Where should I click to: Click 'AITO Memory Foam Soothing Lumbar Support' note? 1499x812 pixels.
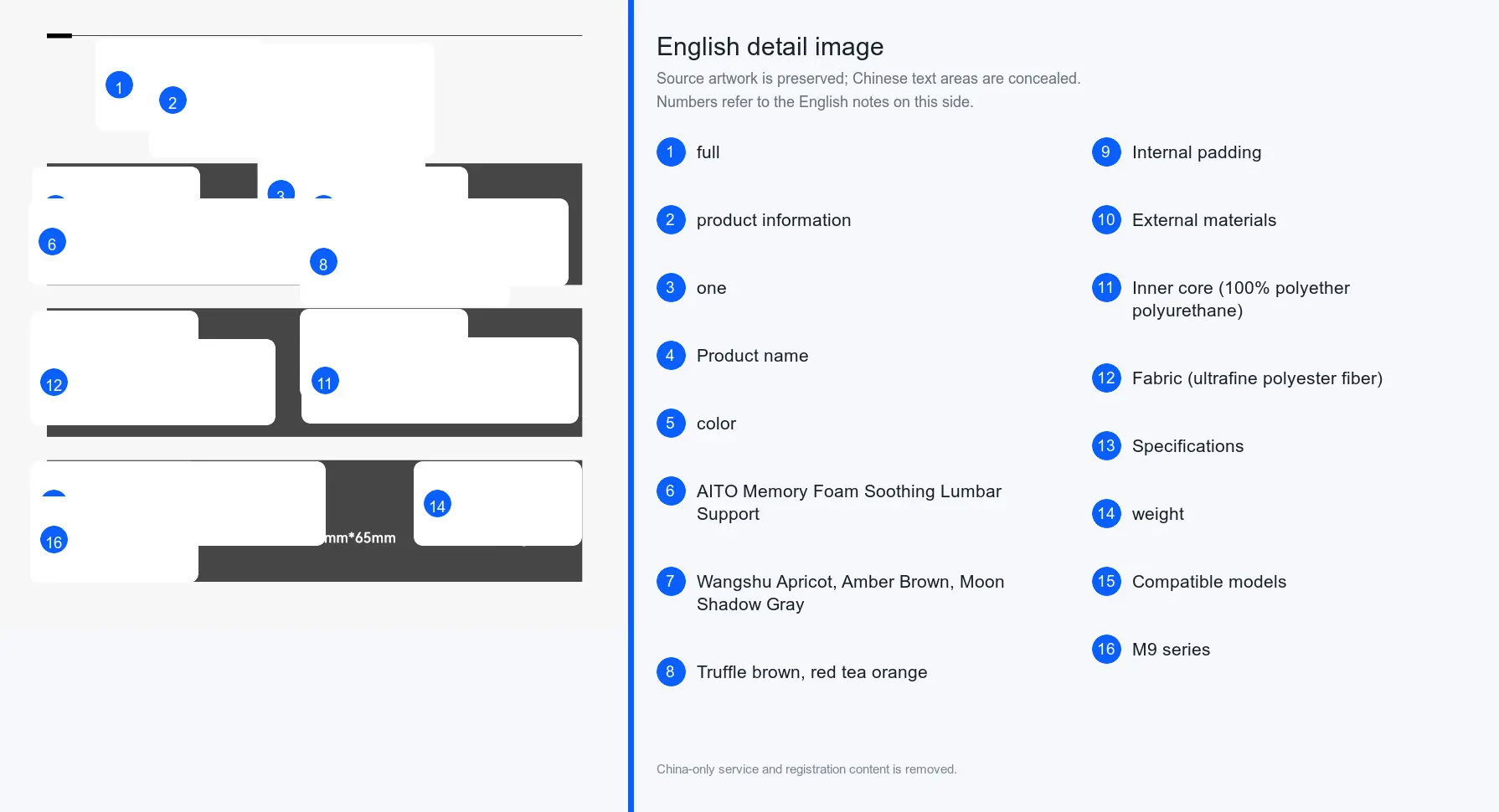tap(849, 502)
